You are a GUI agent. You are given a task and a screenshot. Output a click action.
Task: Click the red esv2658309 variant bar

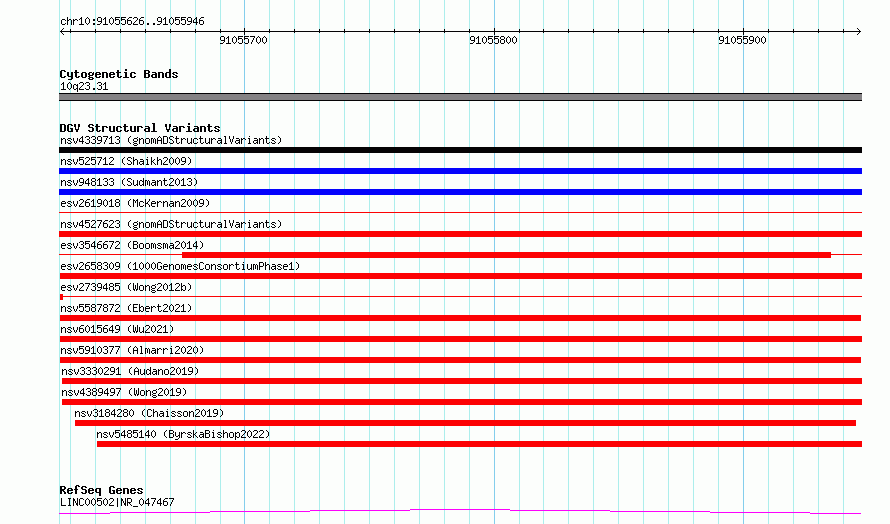460,276
